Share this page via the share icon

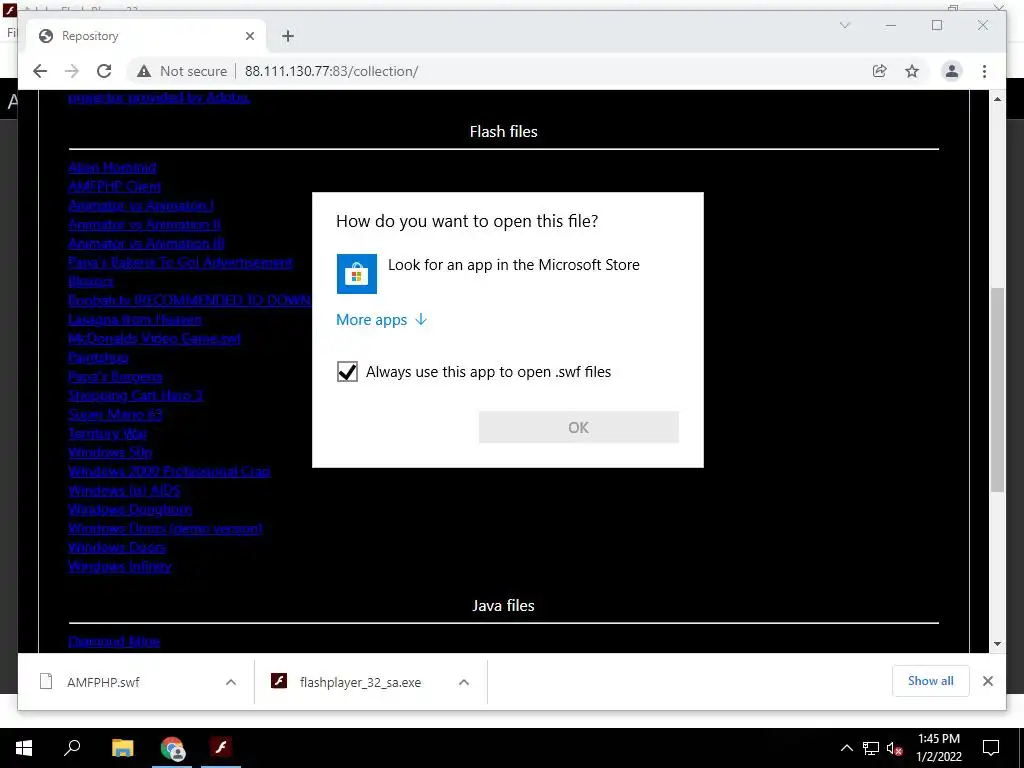click(x=880, y=71)
